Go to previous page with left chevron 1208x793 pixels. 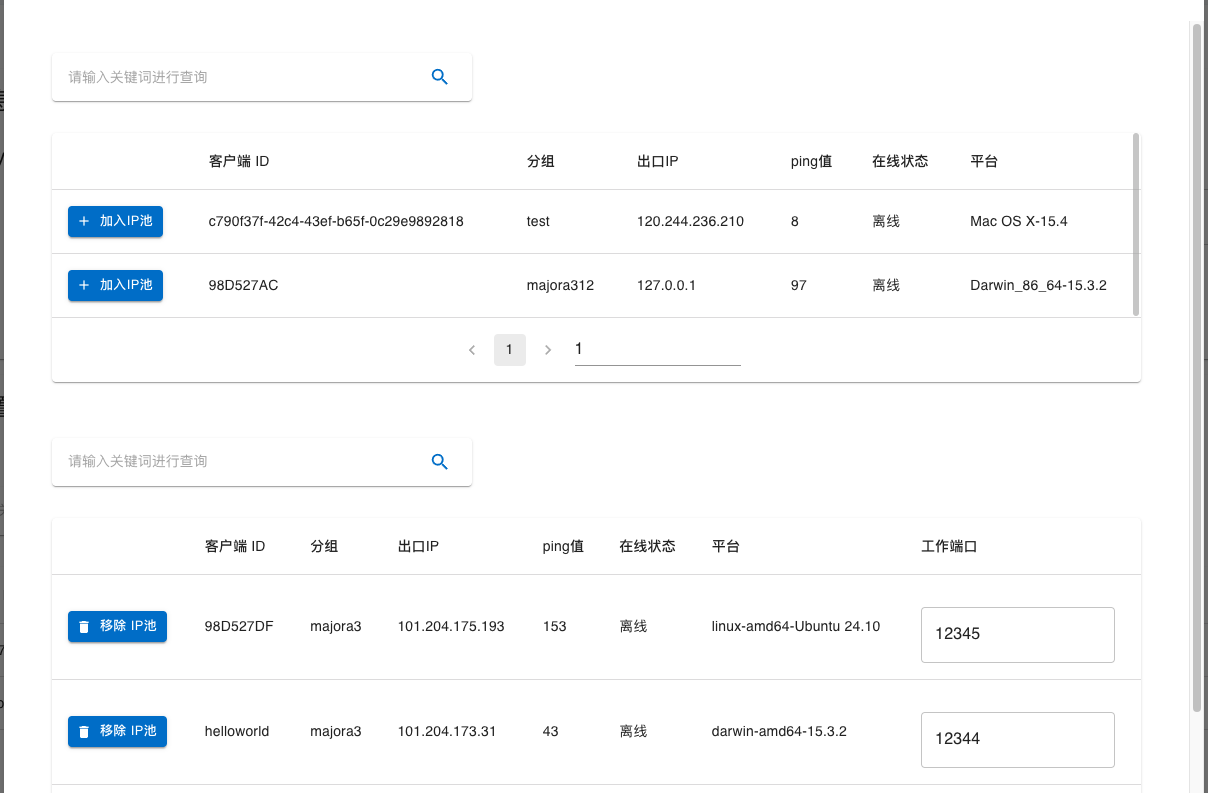[472, 350]
